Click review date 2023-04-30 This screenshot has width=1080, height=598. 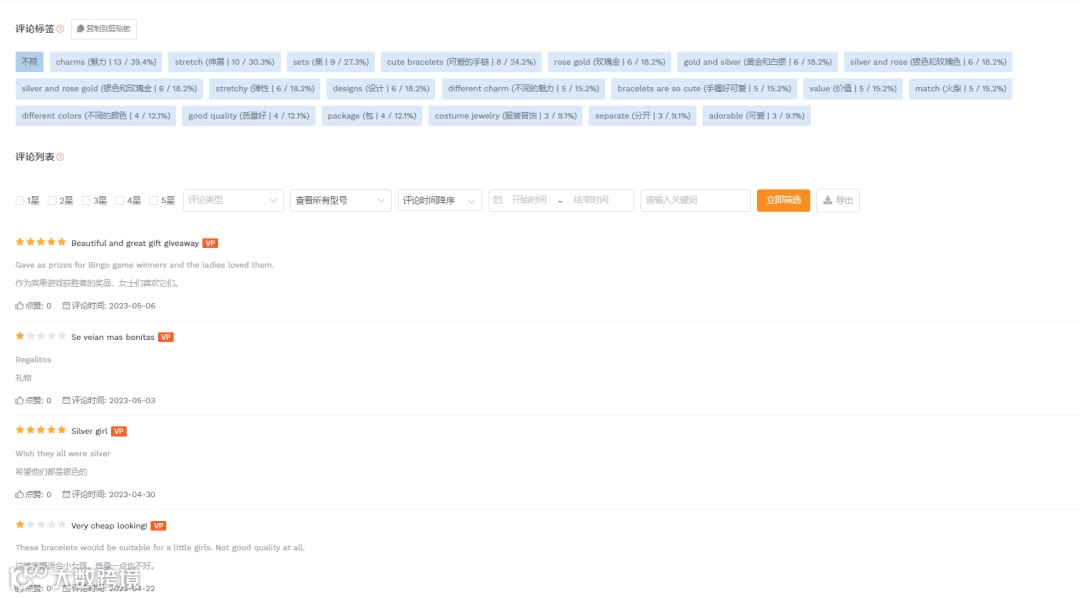point(132,495)
